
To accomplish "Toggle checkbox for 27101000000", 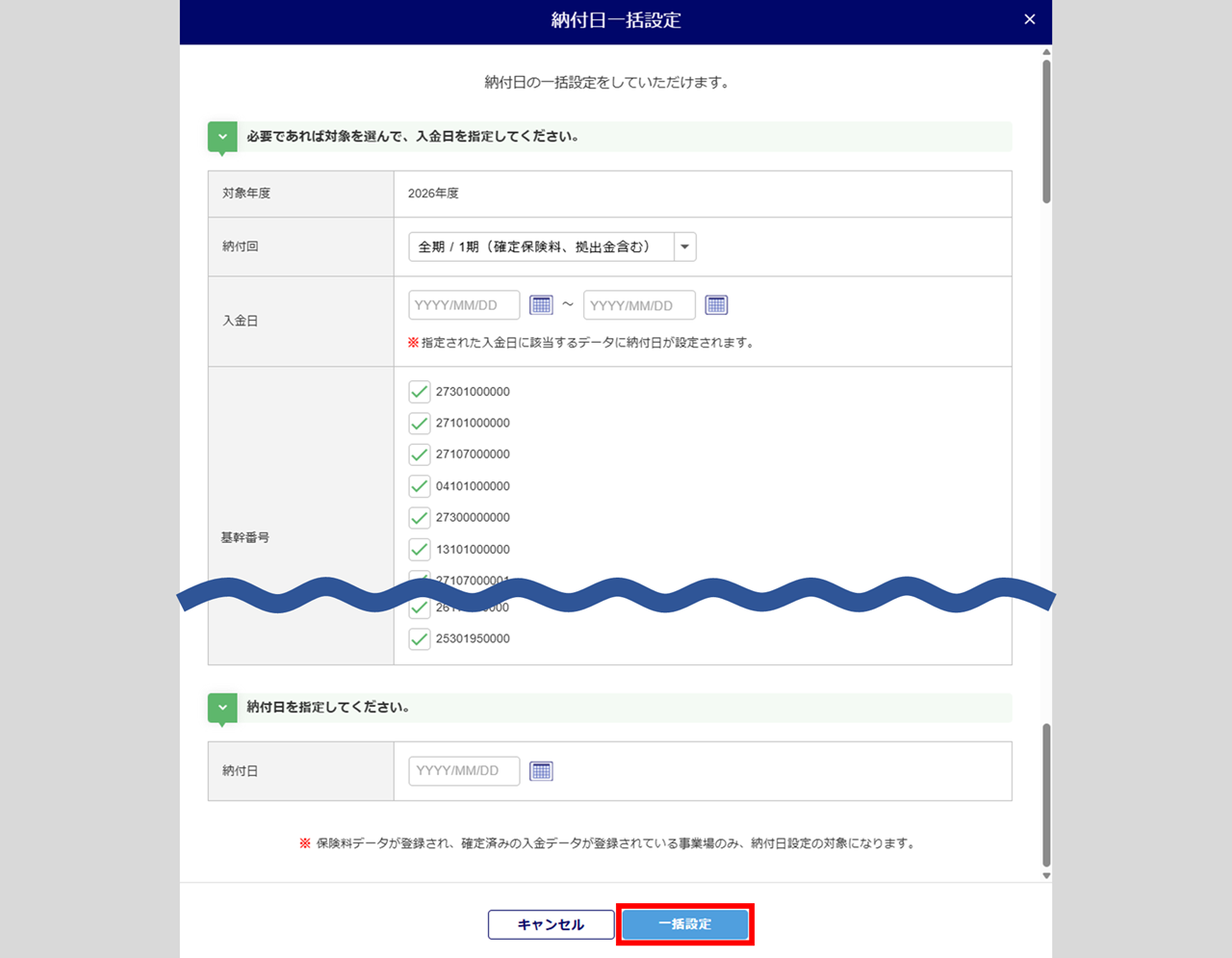I will click(420, 424).
